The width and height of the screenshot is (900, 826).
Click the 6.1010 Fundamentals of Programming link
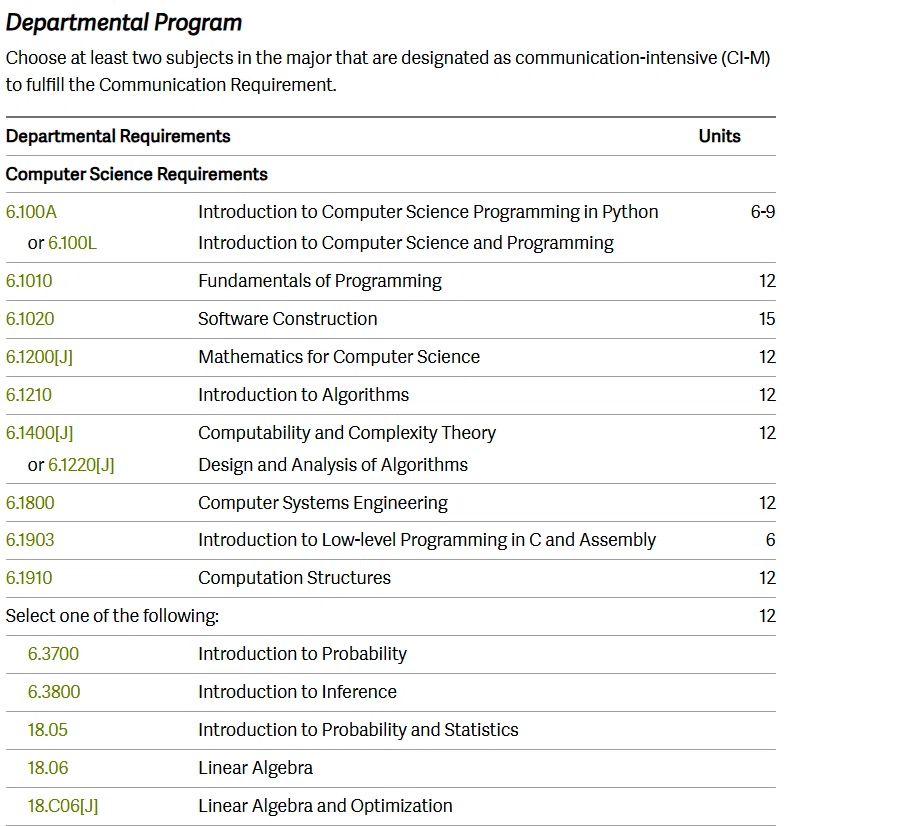point(29,281)
